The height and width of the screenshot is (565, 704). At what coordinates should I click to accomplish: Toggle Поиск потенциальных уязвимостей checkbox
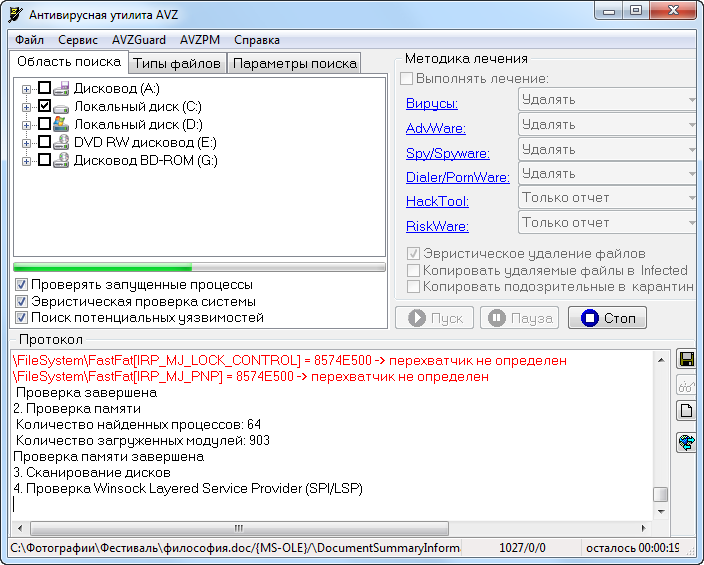pos(21,318)
